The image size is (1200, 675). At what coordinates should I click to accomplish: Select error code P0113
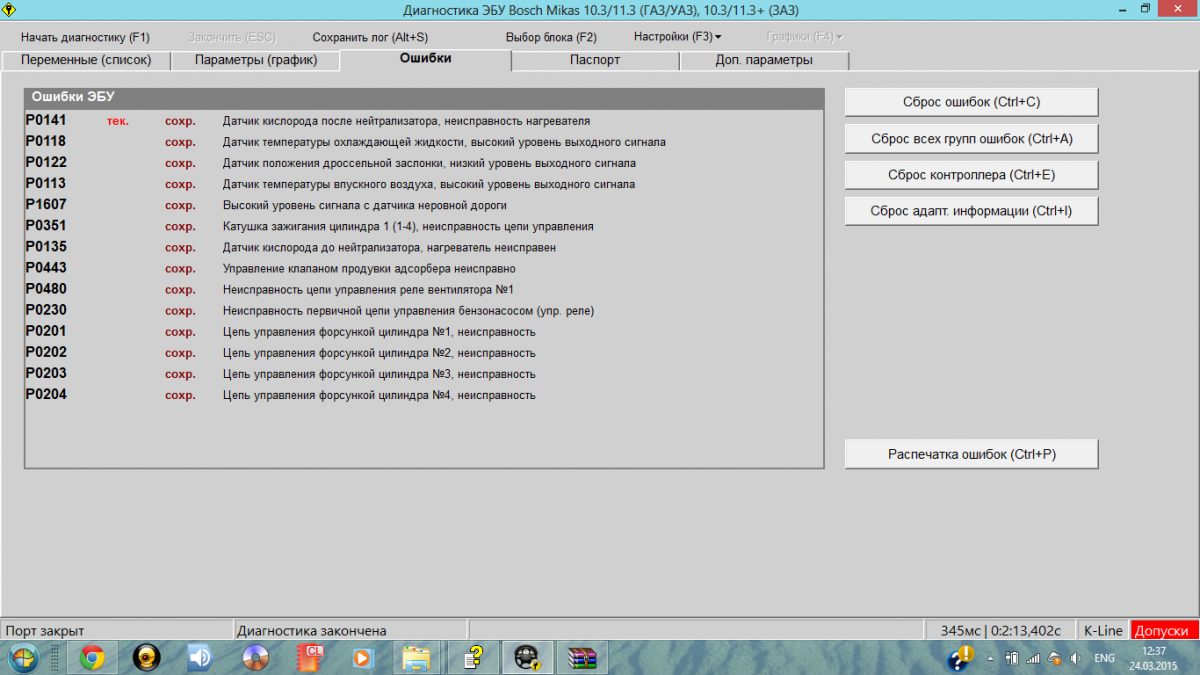[x=46, y=184]
